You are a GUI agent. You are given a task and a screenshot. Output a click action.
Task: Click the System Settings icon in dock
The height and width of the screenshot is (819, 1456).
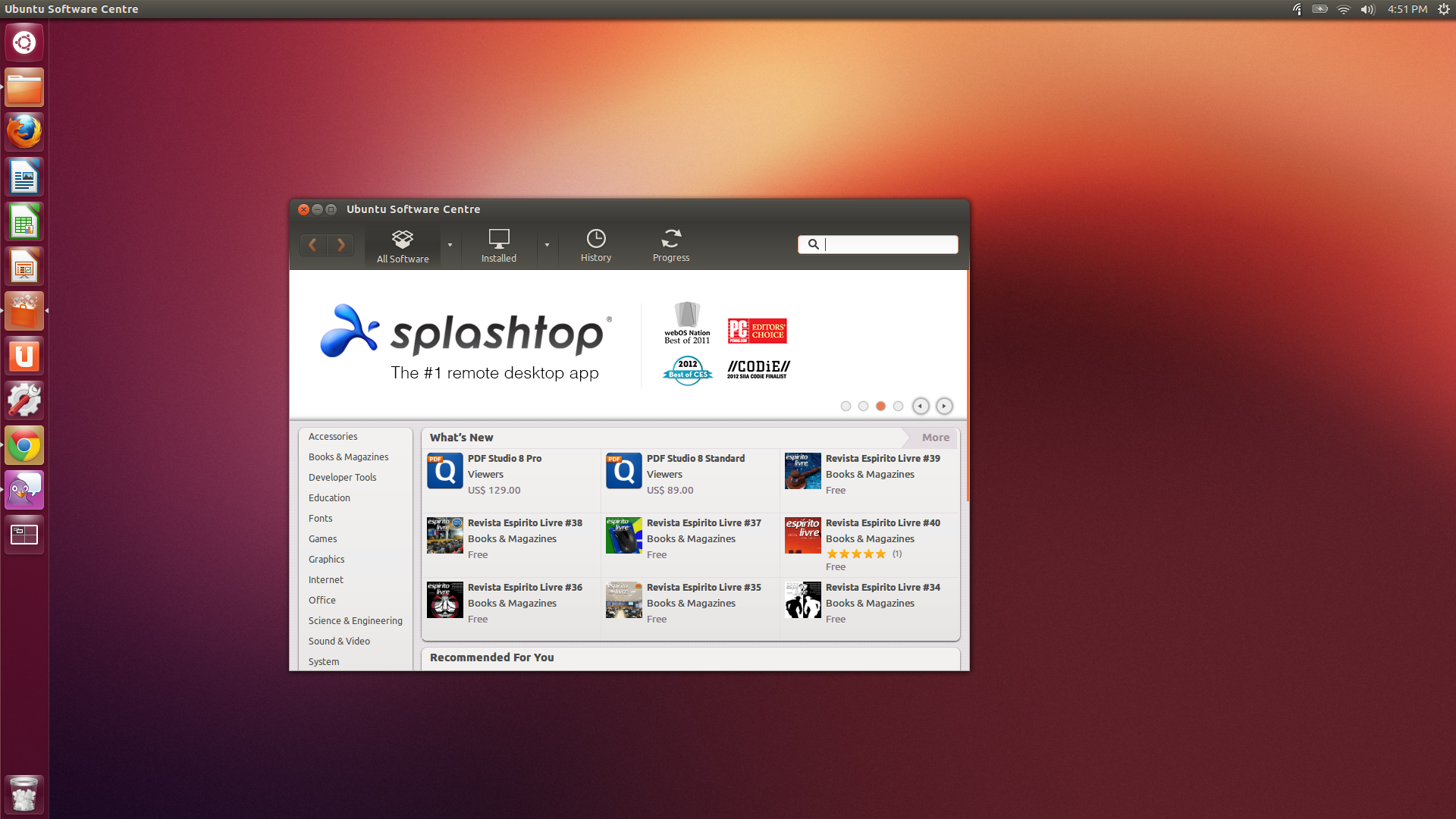(x=25, y=400)
